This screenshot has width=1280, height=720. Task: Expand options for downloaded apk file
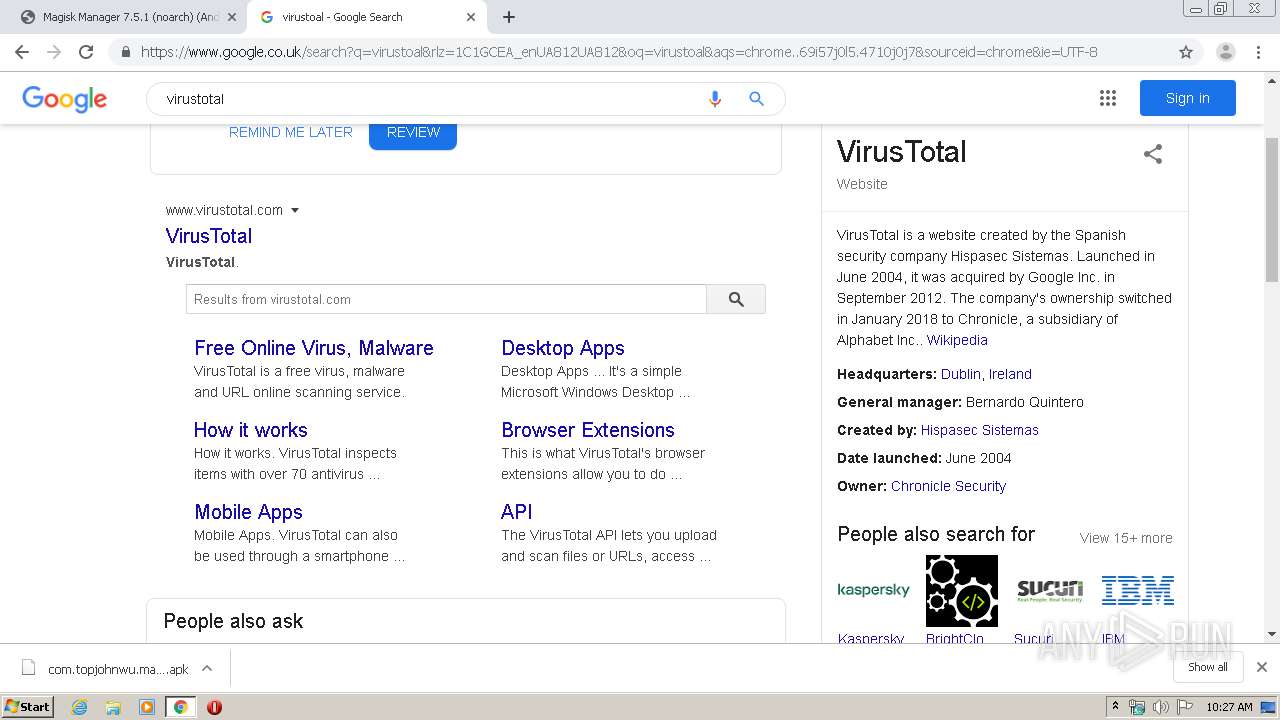207,669
